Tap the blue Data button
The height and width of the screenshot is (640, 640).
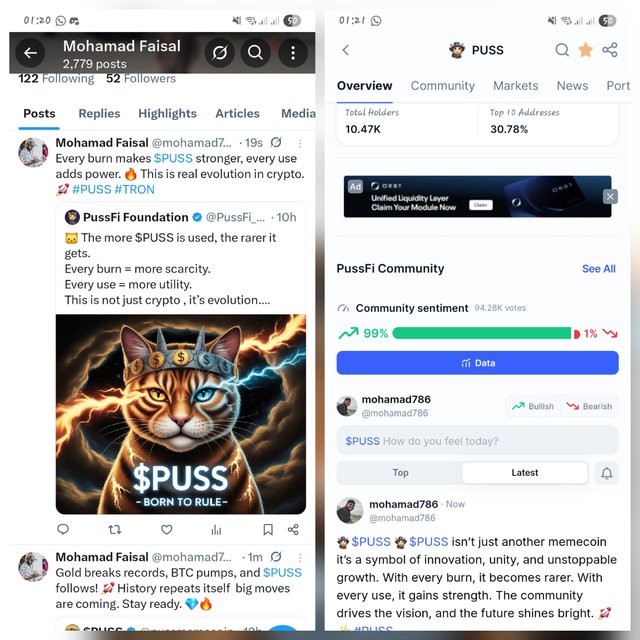(477, 363)
